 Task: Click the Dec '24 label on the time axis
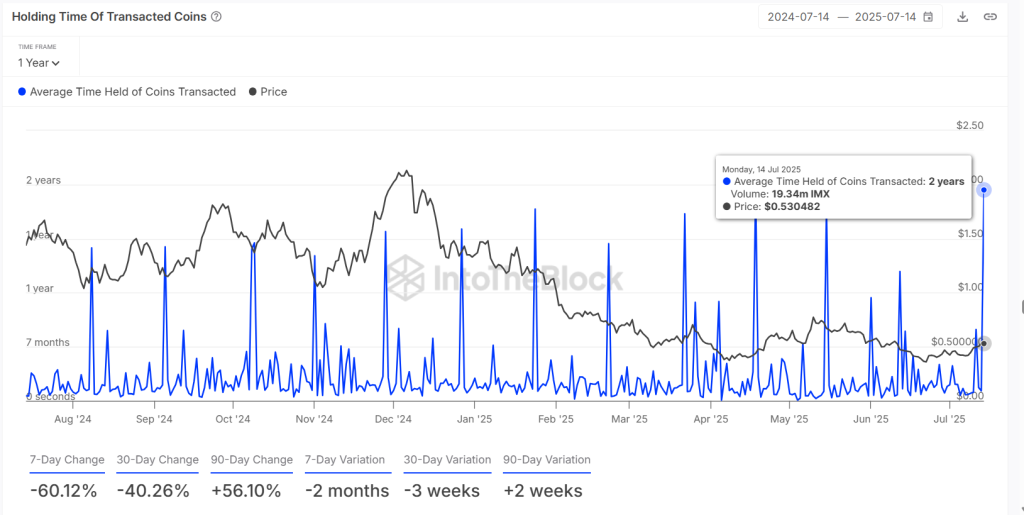point(394,420)
